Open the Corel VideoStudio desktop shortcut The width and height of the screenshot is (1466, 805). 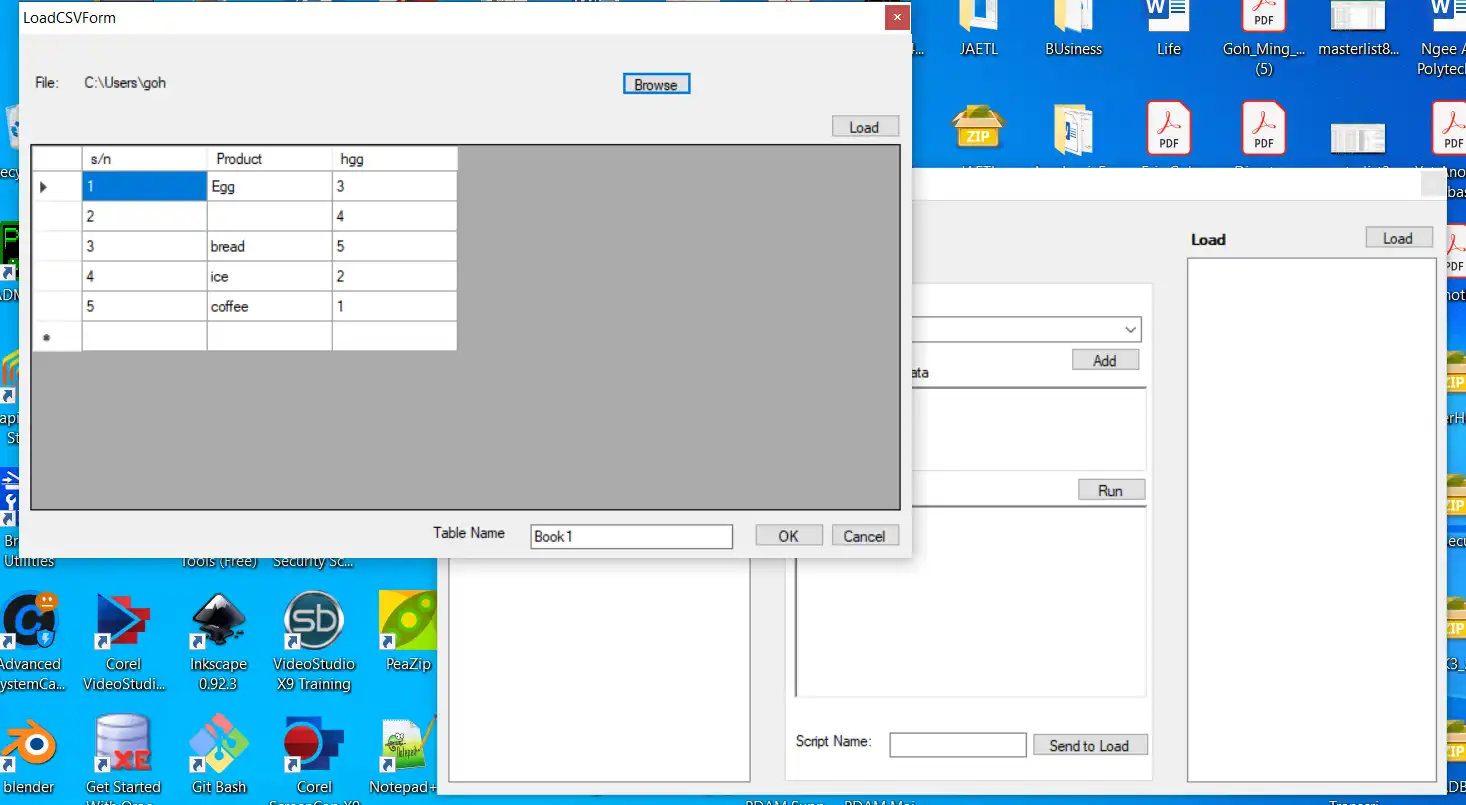(x=123, y=642)
